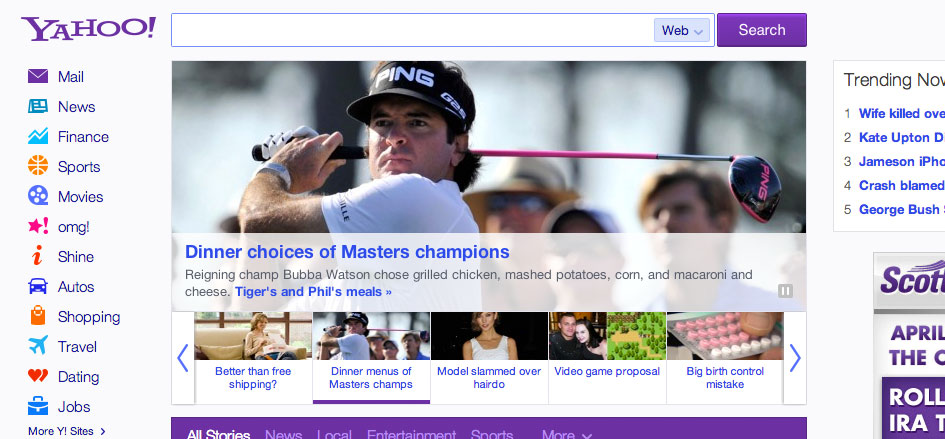Select the Sports basketball icon
This screenshot has width=945, height=439.
click(x=38, y=167)
